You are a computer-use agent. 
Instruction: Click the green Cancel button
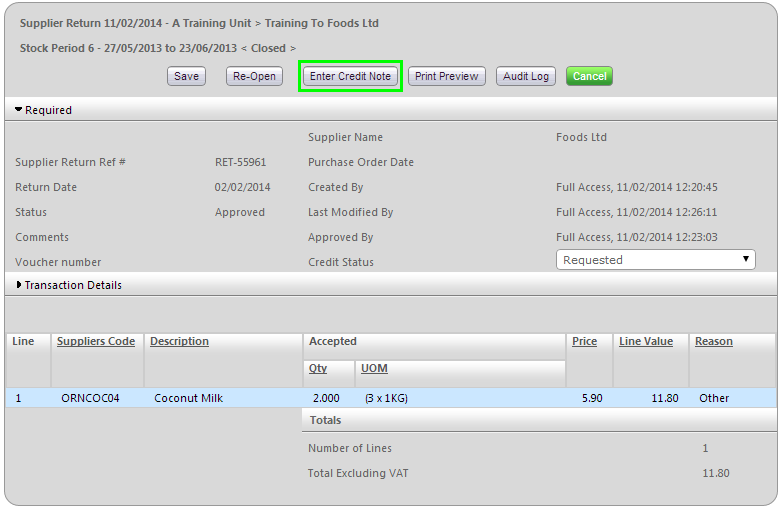589,76
